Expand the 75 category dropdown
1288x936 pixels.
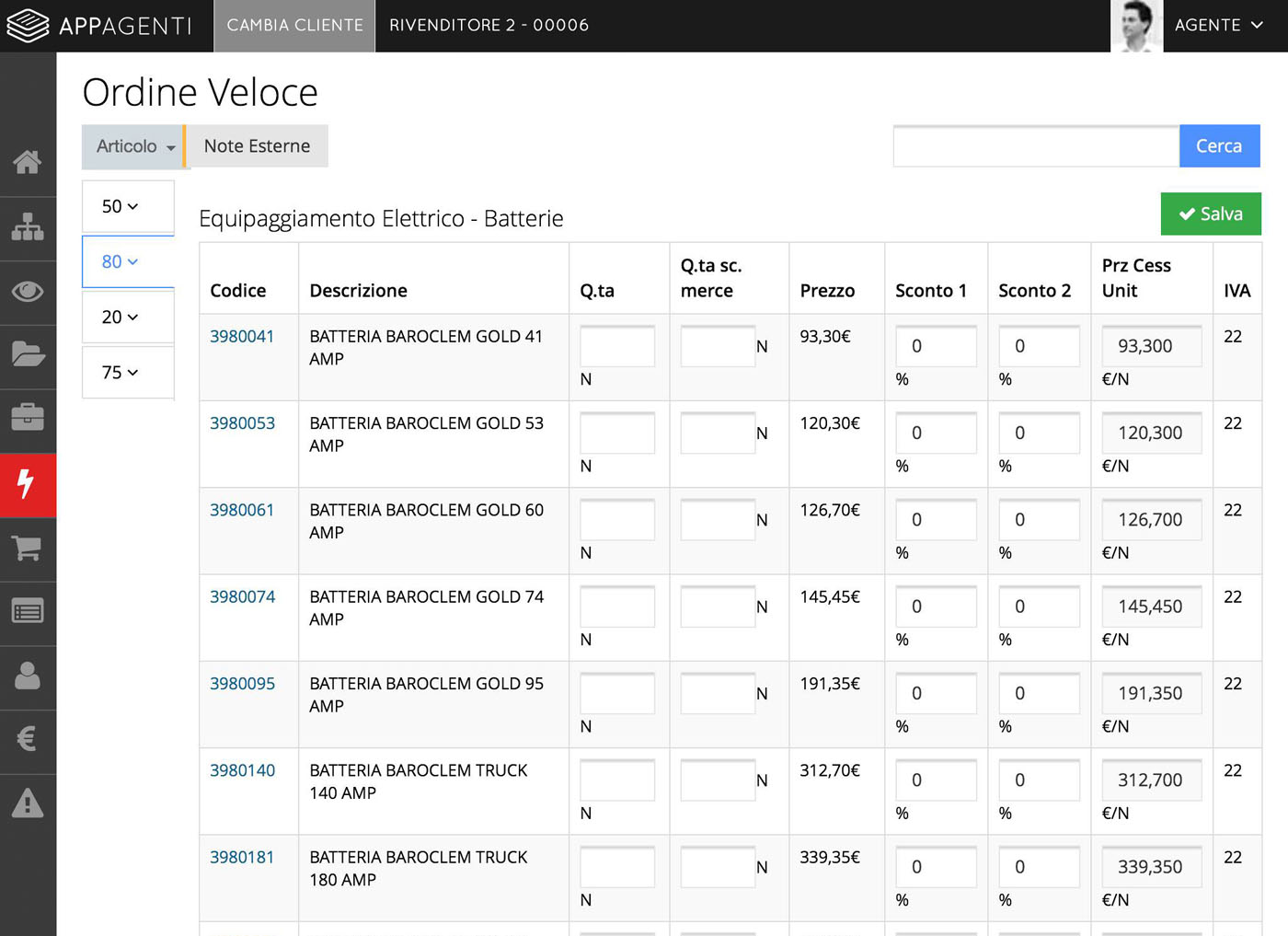pyautogui.click(x=128, y=372)
